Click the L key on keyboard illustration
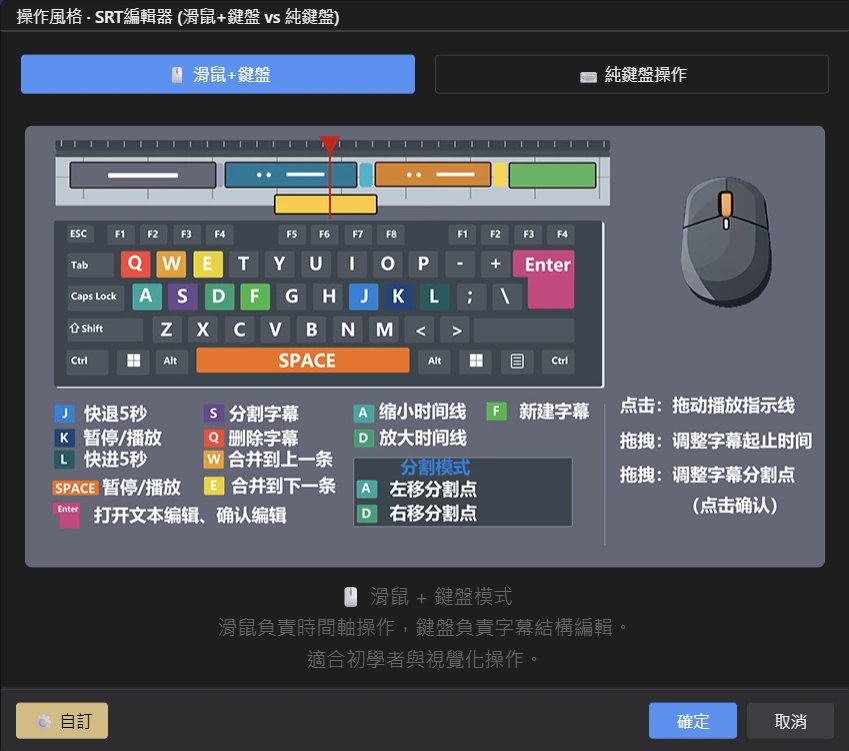The width and height of the screenshot is (849, 751). click(x=434, y=296)
